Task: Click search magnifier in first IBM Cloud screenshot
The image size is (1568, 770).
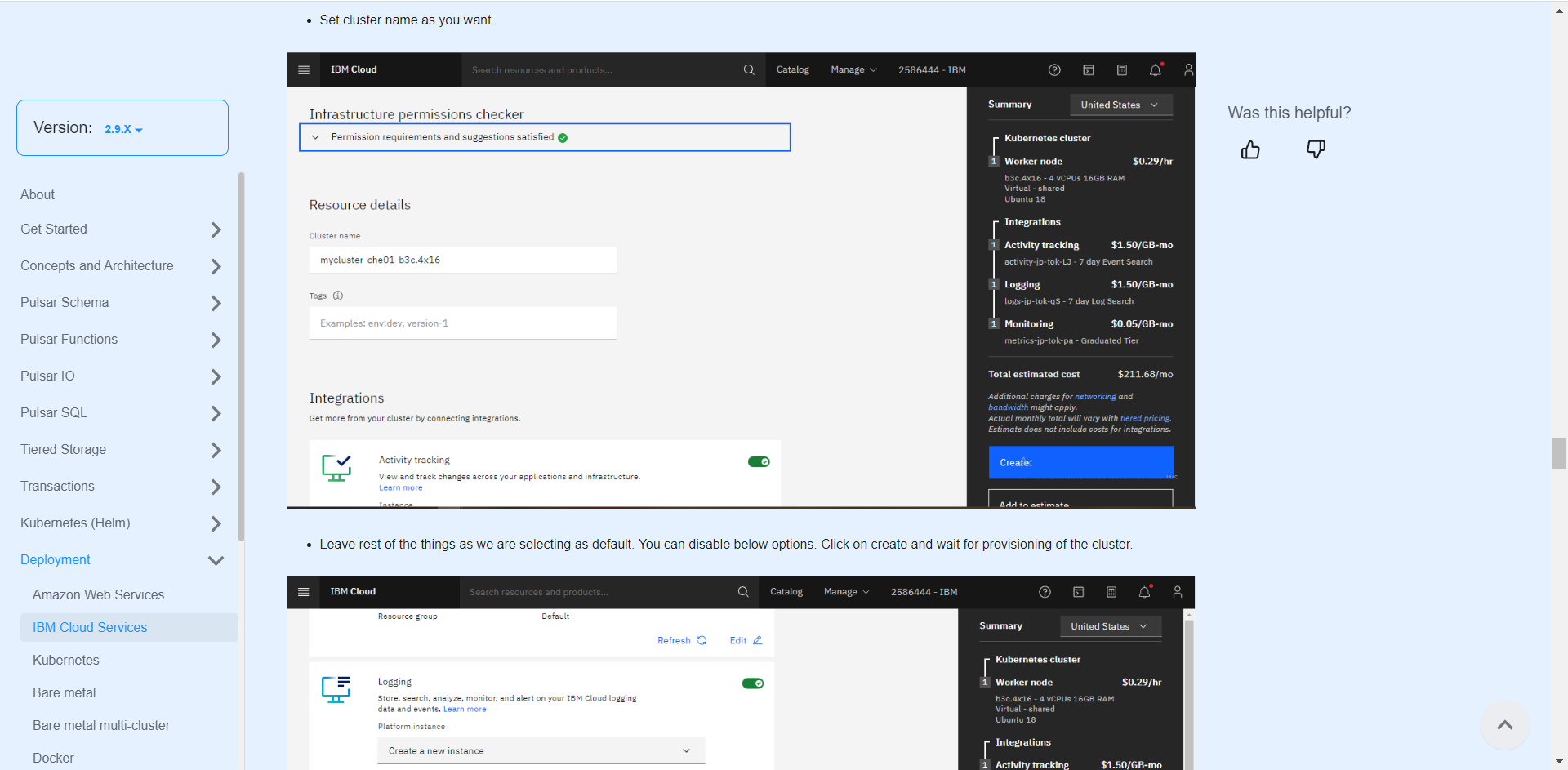Action: click(x=749, y=69)
